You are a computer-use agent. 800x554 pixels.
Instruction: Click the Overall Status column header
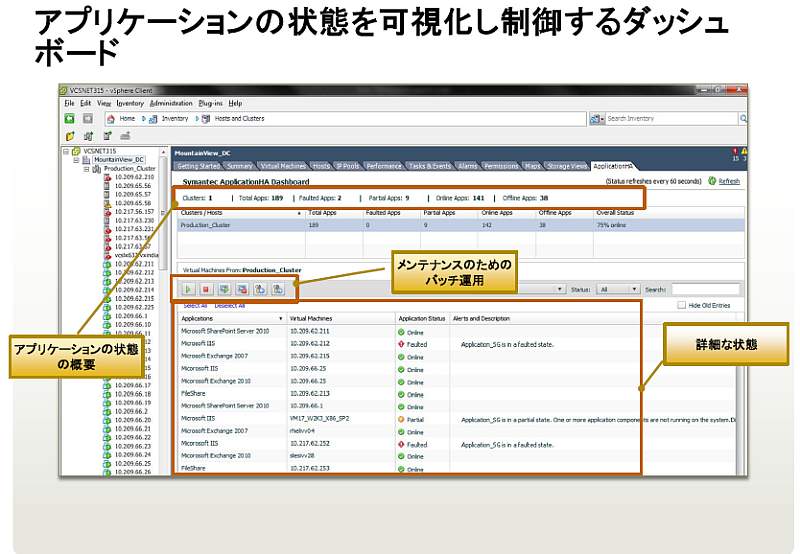tap(615, 213)
